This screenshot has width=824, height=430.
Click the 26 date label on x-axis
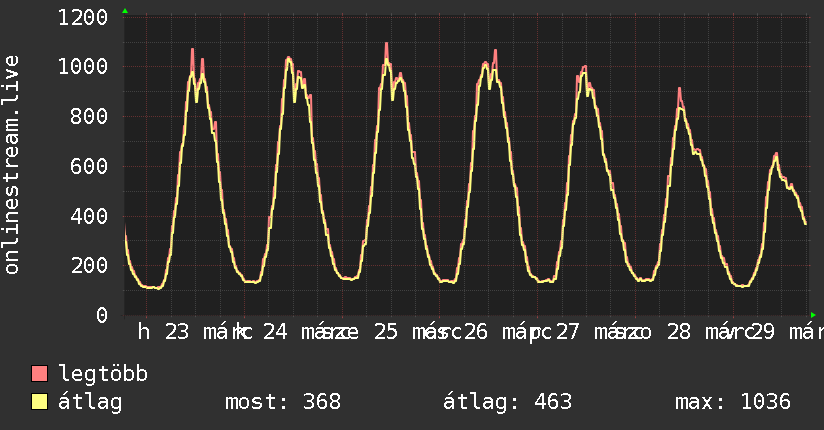click(x=476, y=332)
